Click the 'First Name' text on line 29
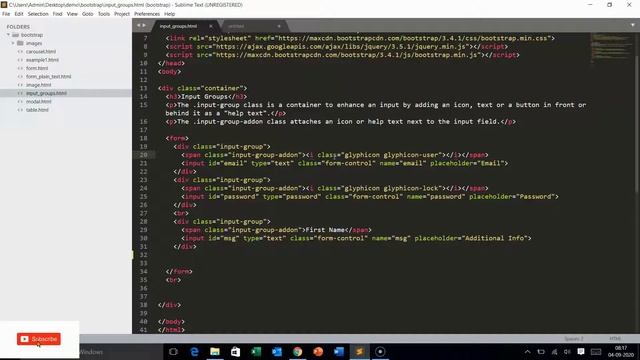This screenshot has height=360, width=640. pyautogui.click(x=325, y=230)
